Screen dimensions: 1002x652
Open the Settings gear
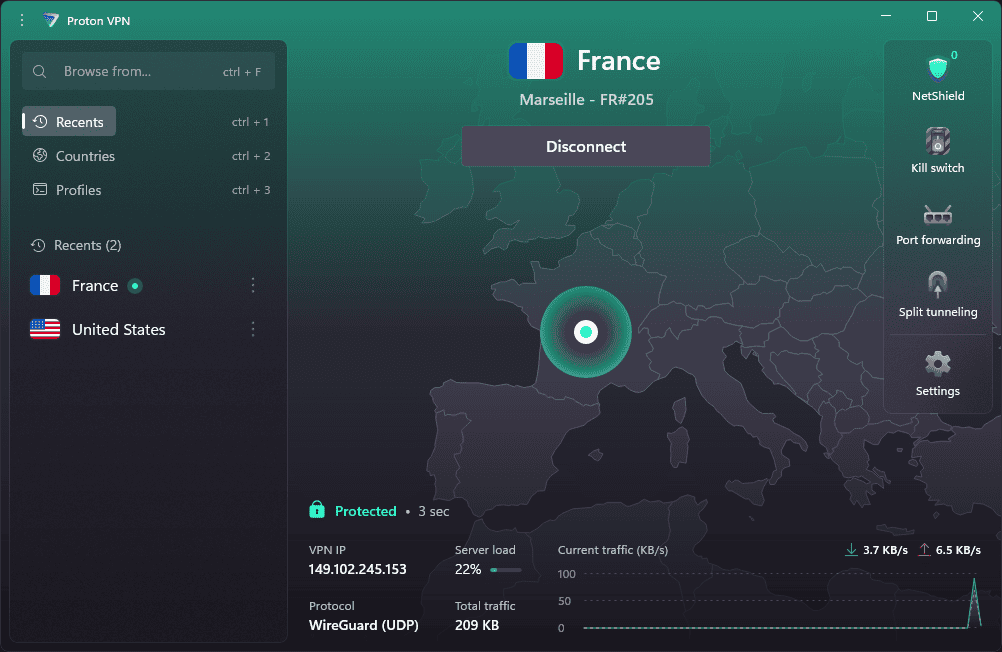(x=937, y=363)
